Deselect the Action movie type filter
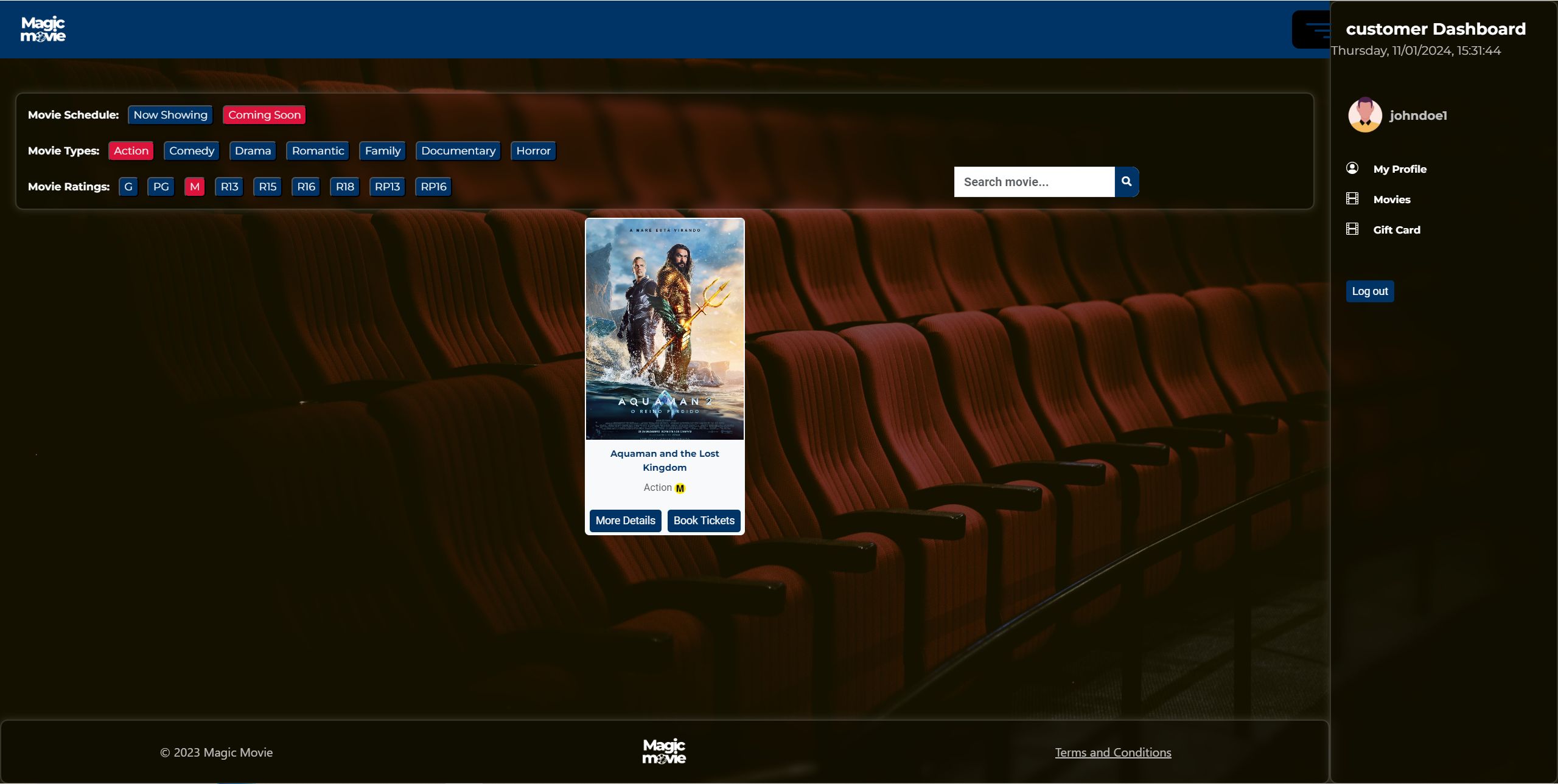This screenshot has width=1558, height=784. pyautogui.click(x=131, y=151)
